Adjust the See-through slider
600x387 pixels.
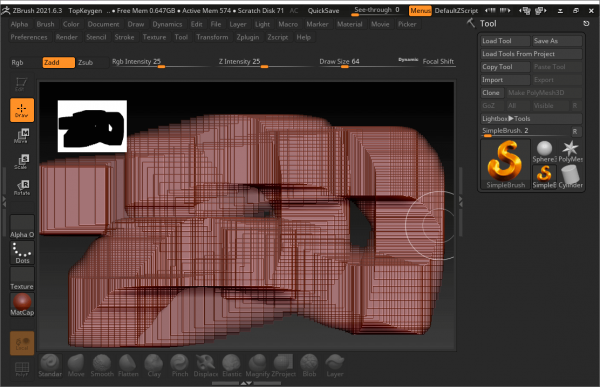[x=377, y=11]
